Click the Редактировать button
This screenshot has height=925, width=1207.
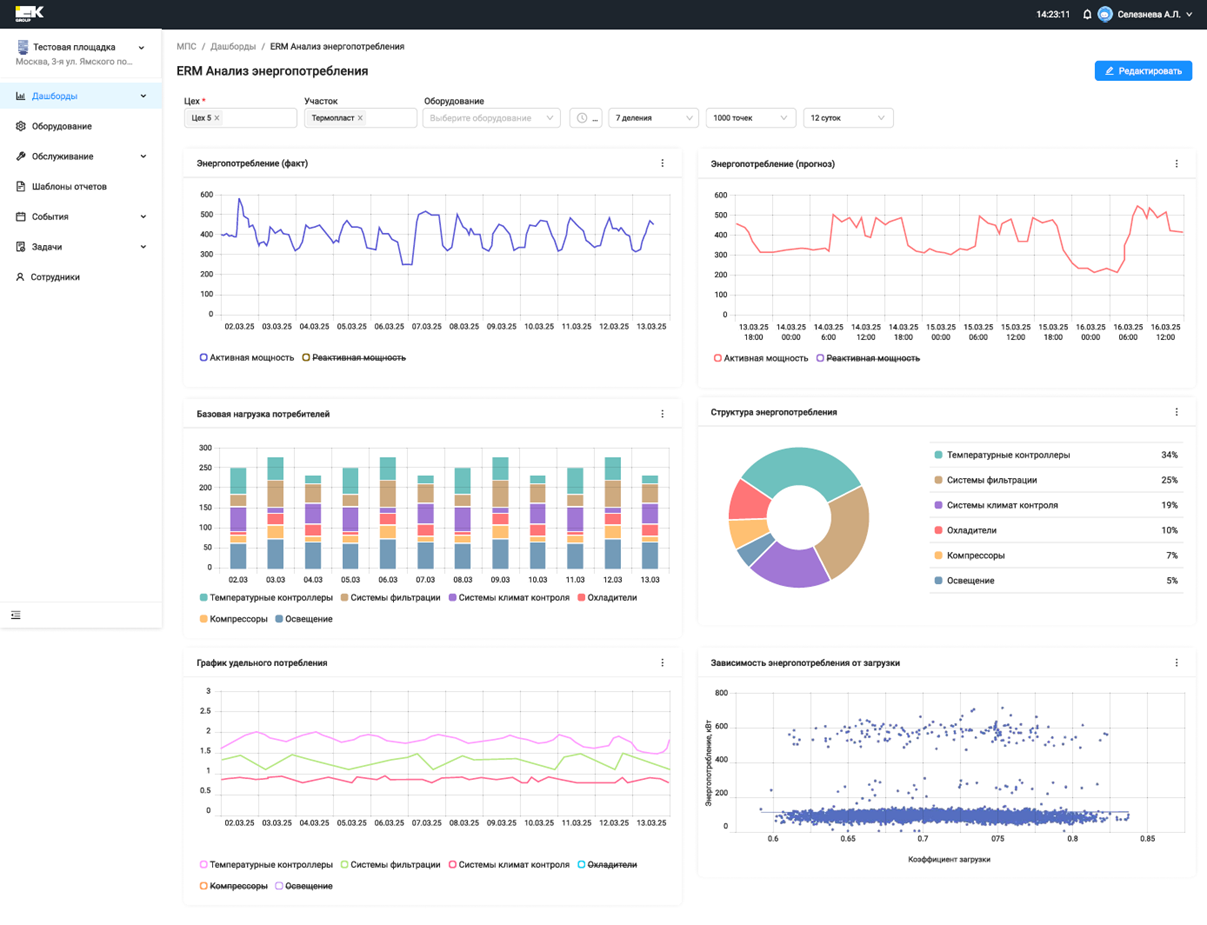(x=1142, y=71)
